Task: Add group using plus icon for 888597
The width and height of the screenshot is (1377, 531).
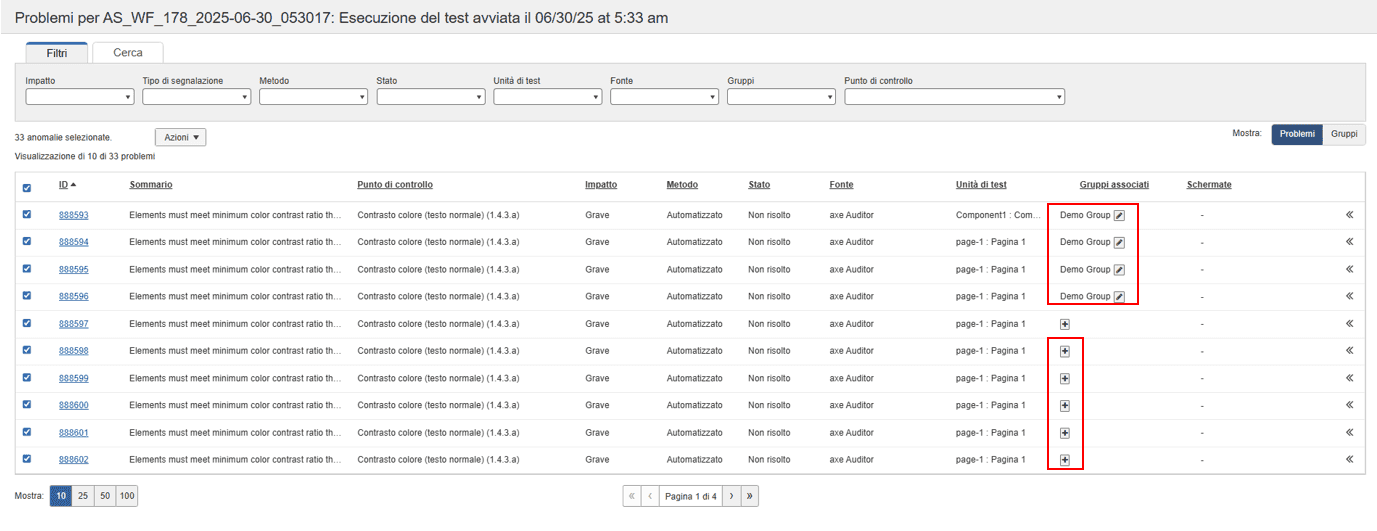Action: pos(1065,324)
